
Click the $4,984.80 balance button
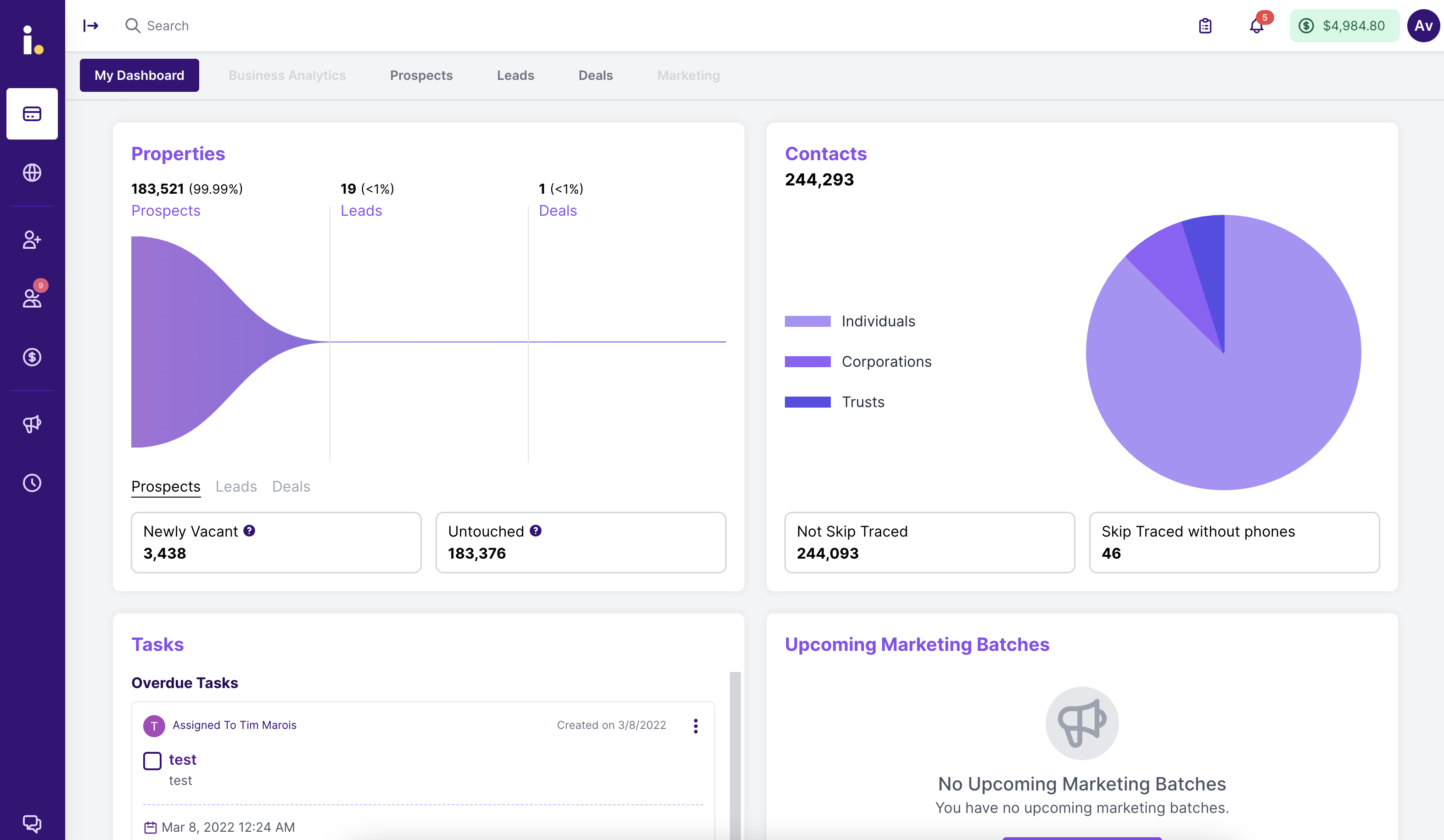pos(1344,26)
